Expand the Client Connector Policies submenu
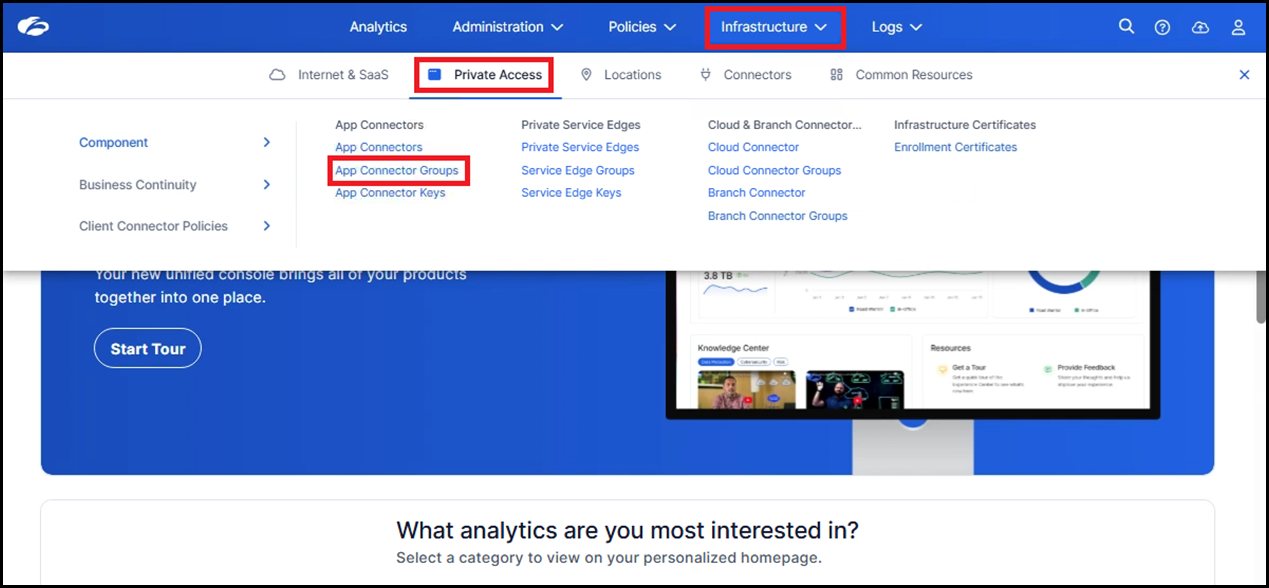This screenshot has height=588, width=1269. point(175,226)
